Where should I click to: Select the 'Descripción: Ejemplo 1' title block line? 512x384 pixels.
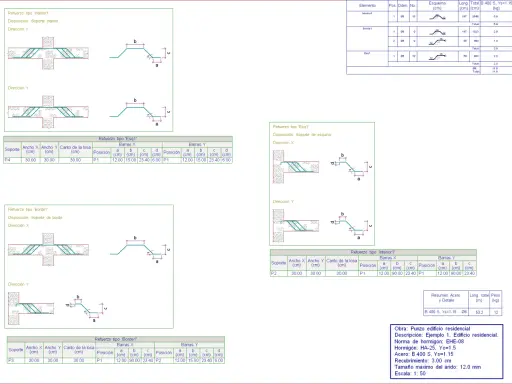click(x=446, y=335)
